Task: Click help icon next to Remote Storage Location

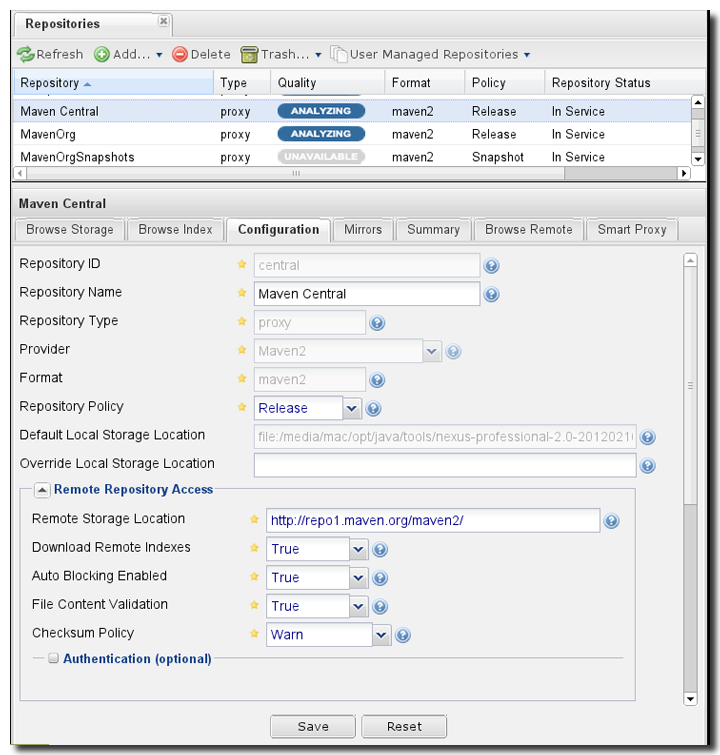Action: pos(611,521)
